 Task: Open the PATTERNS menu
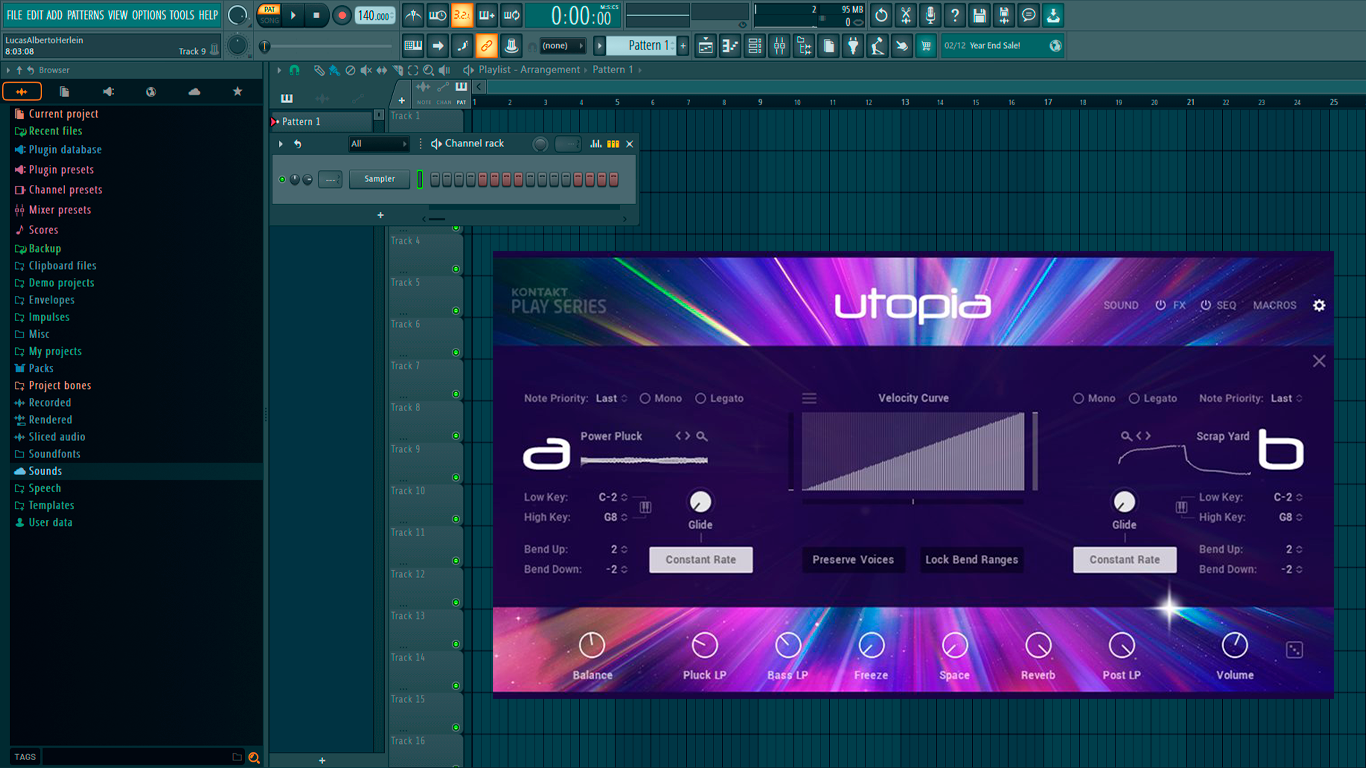[85, 15]
